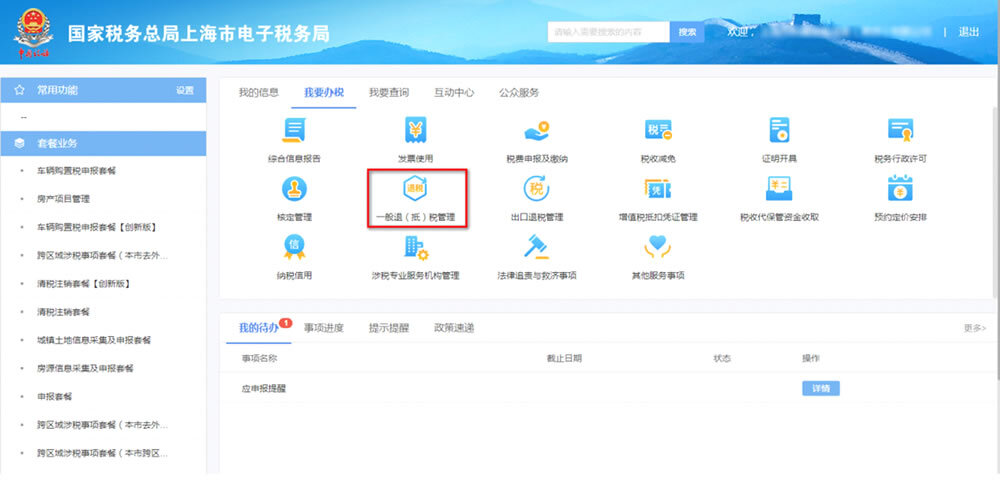The height and width of the screenshot is (494, 1000).
Task: Open 综合信息报告 icon
Action: (x=294, y=131)
